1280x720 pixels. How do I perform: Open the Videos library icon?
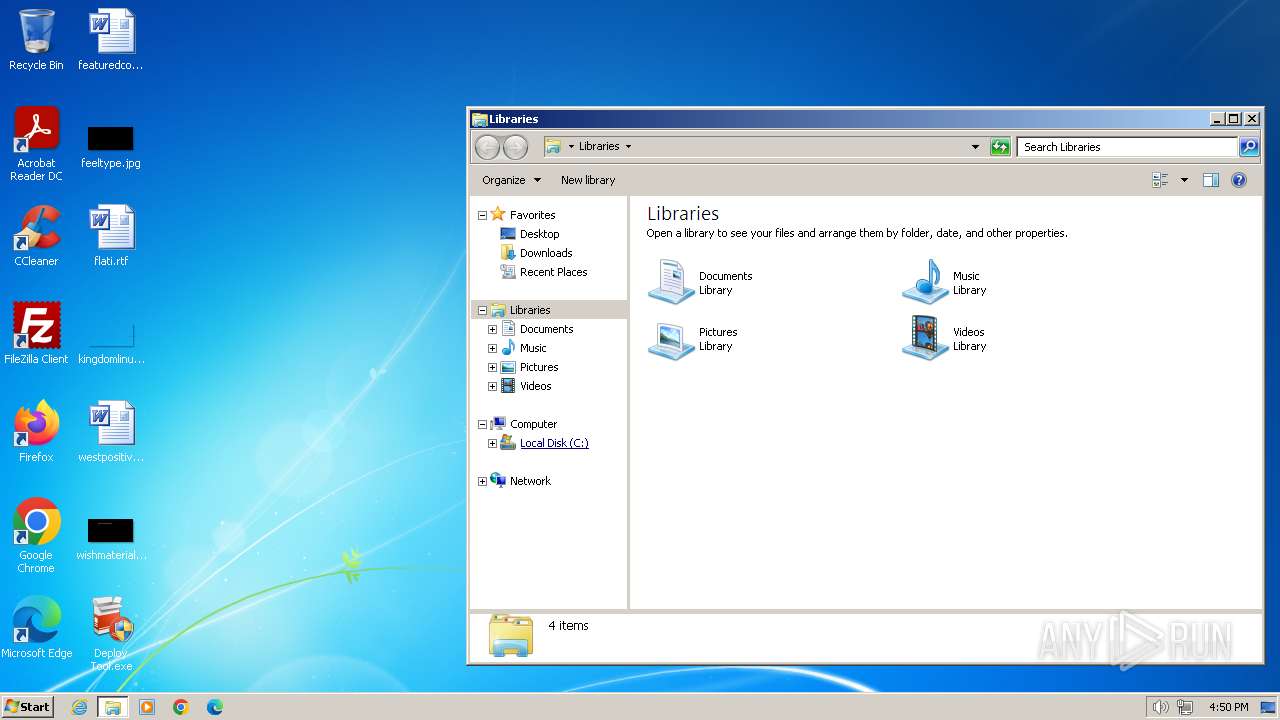click(x=925, y=339)
